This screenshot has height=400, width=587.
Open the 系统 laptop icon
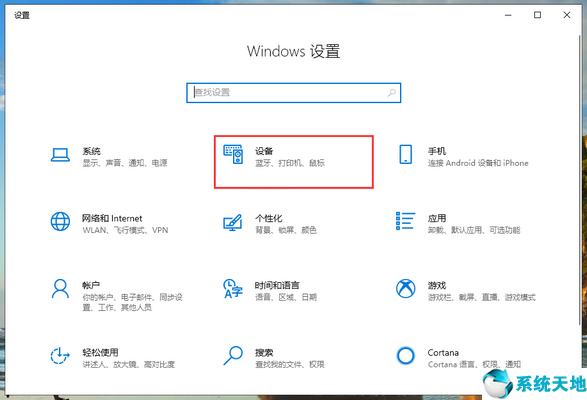[x=60, y=155]
